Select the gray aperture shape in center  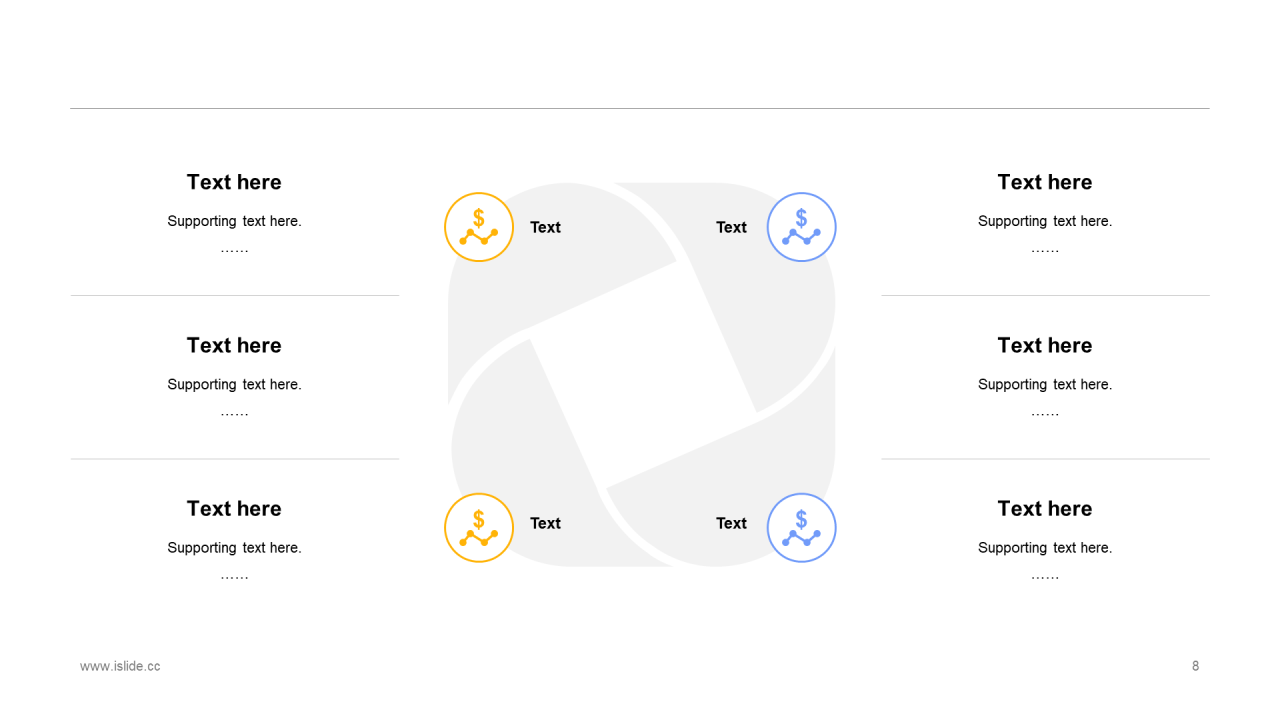tap(641, 374)
